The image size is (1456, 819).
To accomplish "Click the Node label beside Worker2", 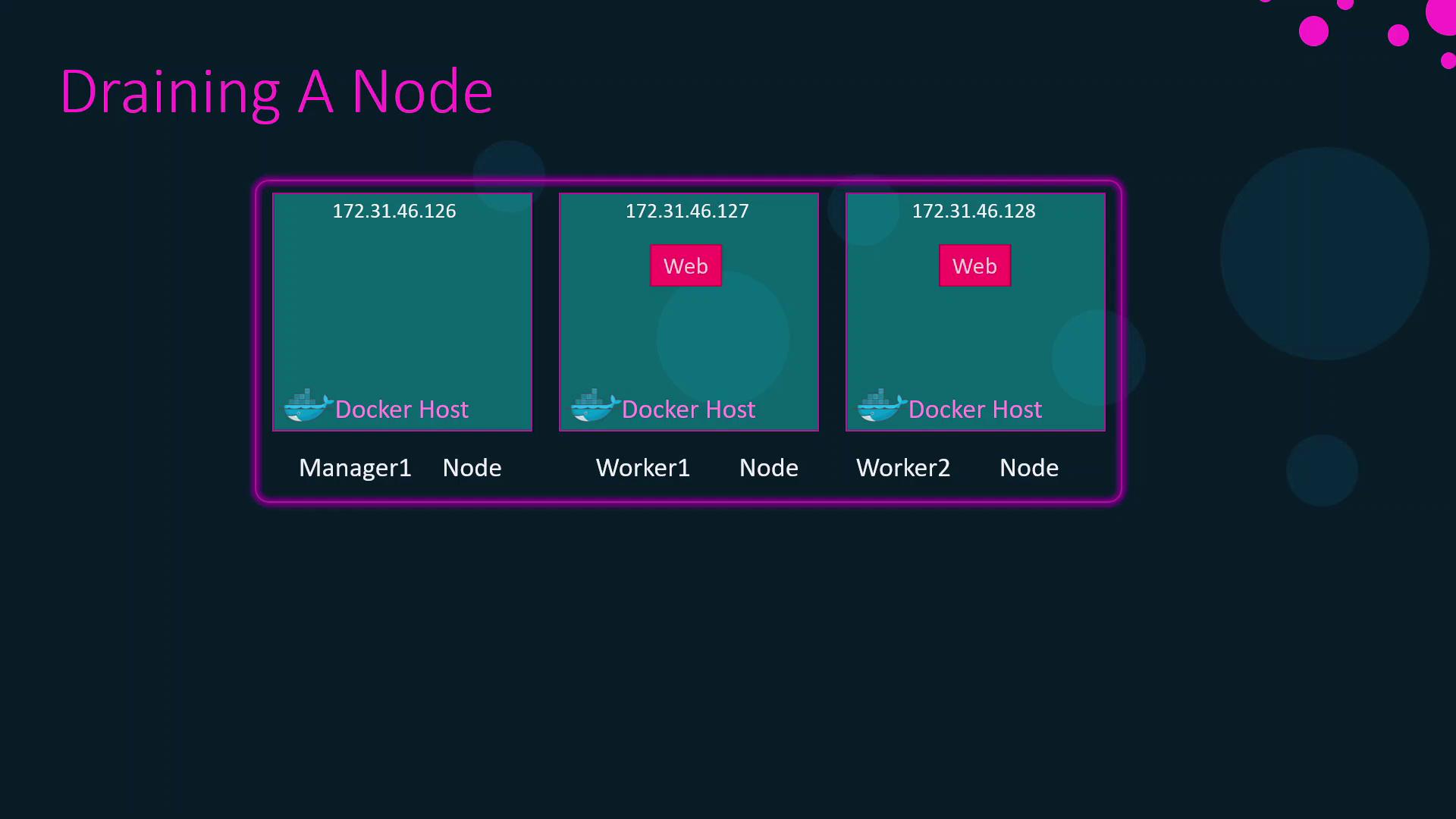I will (x=1029, y=468).
